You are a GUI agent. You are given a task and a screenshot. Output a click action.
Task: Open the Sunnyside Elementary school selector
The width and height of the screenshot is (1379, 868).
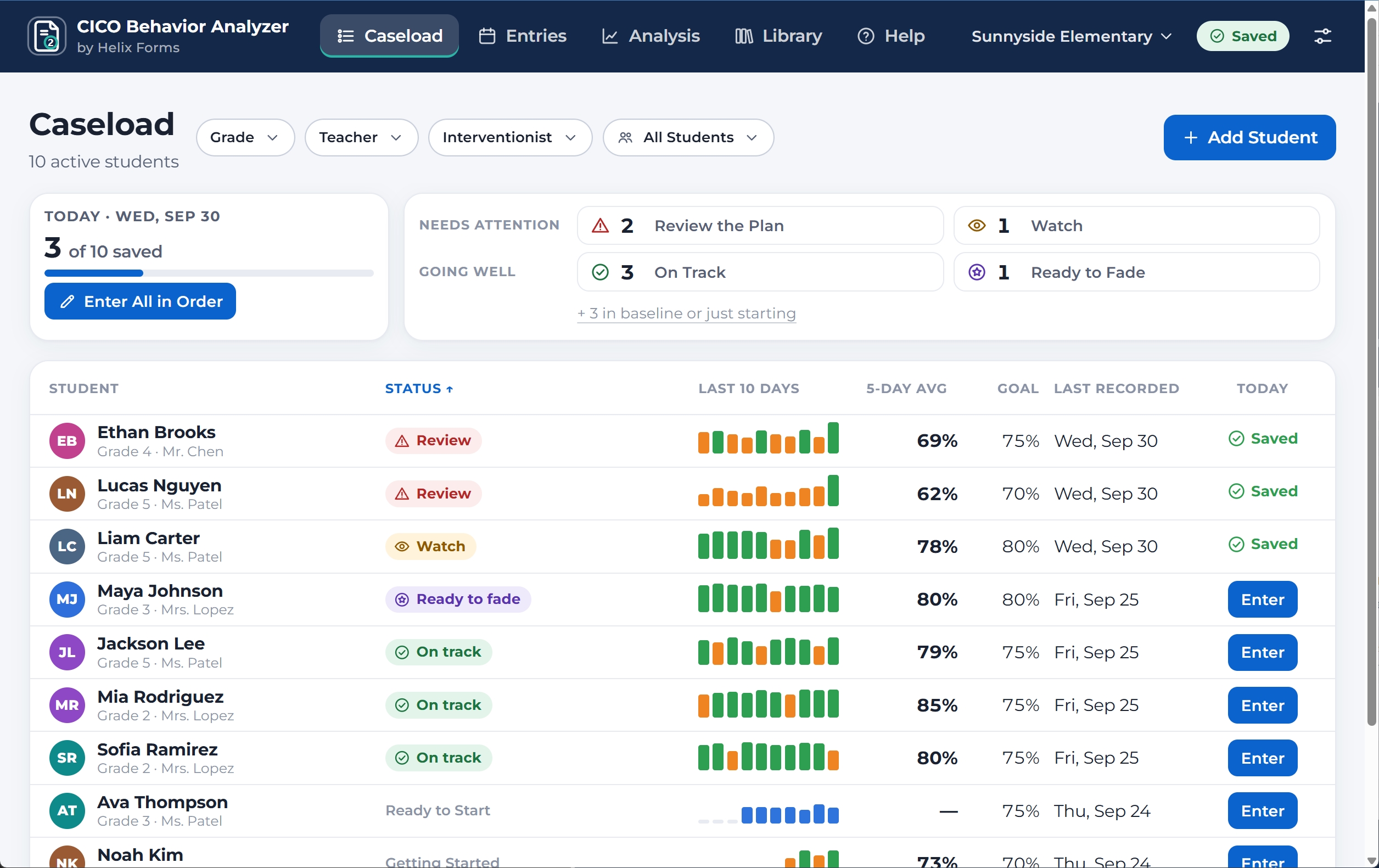tap(1072, 36)
